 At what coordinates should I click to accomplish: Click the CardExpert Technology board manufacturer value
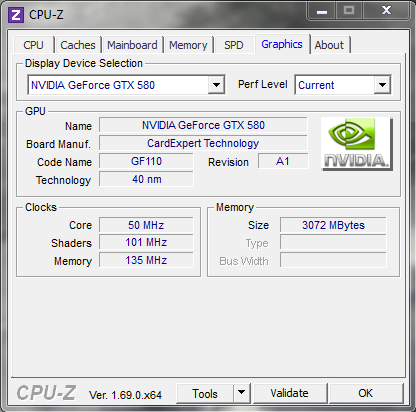203,143
